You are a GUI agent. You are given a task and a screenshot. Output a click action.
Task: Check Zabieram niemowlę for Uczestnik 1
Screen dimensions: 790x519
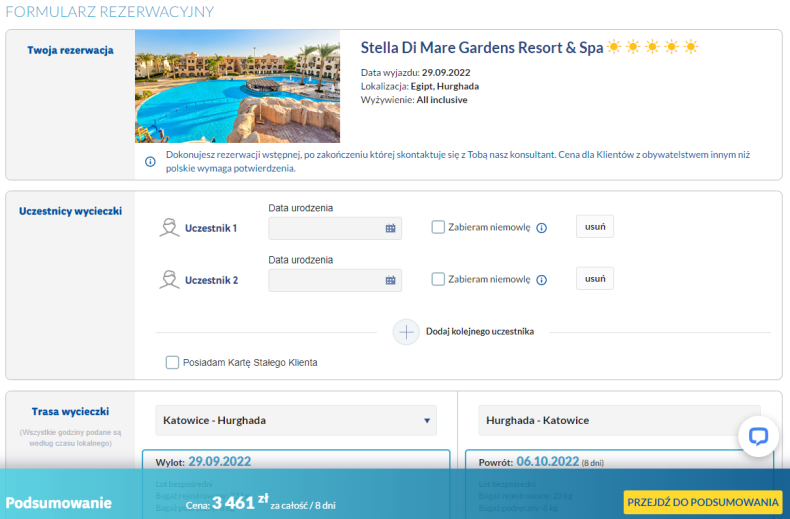coord(438,227)
